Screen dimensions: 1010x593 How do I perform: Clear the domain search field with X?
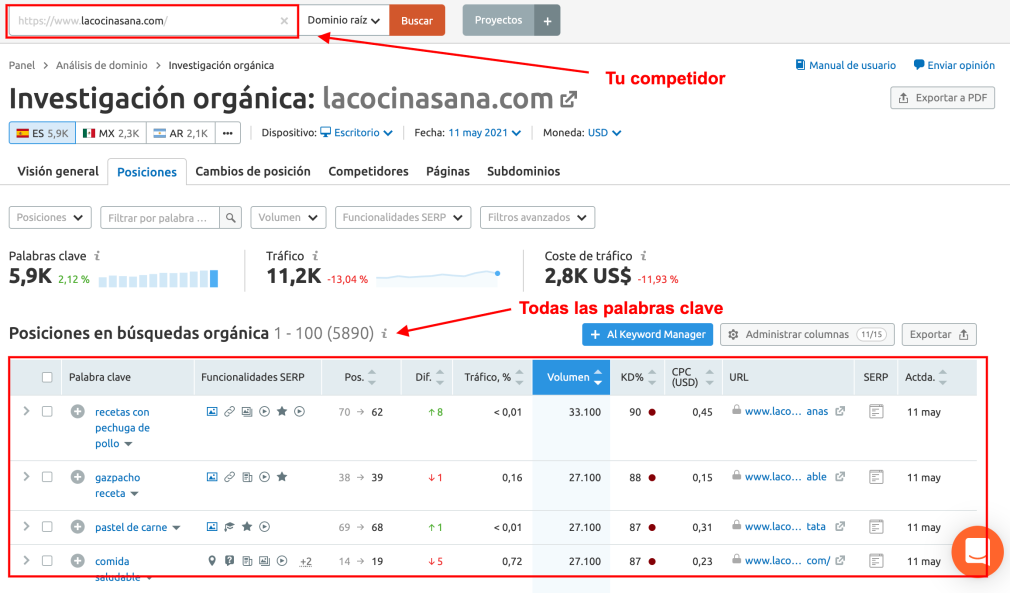(284, 21)
